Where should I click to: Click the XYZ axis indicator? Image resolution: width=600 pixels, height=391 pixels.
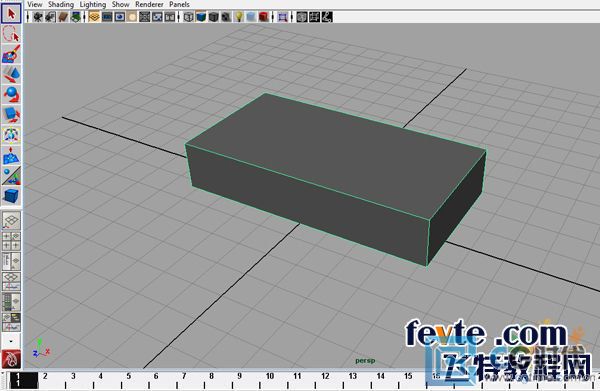pyautogui.click(x=41, y=348)
